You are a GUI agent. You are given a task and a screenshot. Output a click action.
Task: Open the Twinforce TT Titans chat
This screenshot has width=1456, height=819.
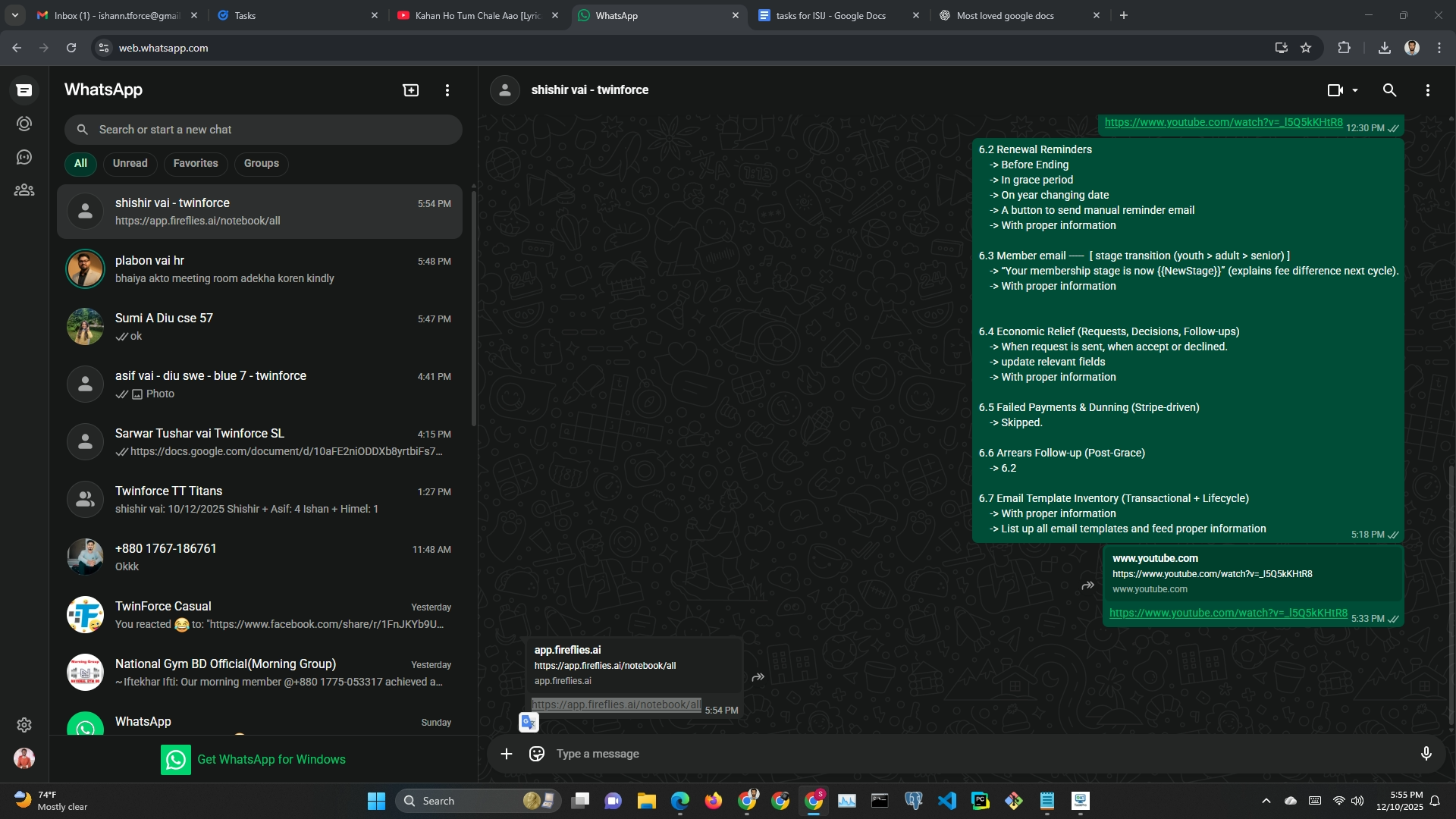pos(259,500)
